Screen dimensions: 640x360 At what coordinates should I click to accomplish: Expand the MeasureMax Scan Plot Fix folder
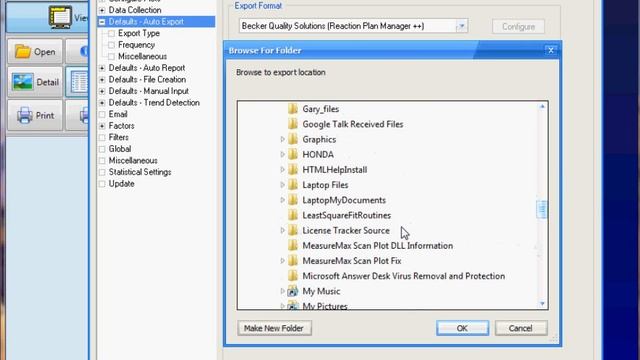(x=282, y=260)
